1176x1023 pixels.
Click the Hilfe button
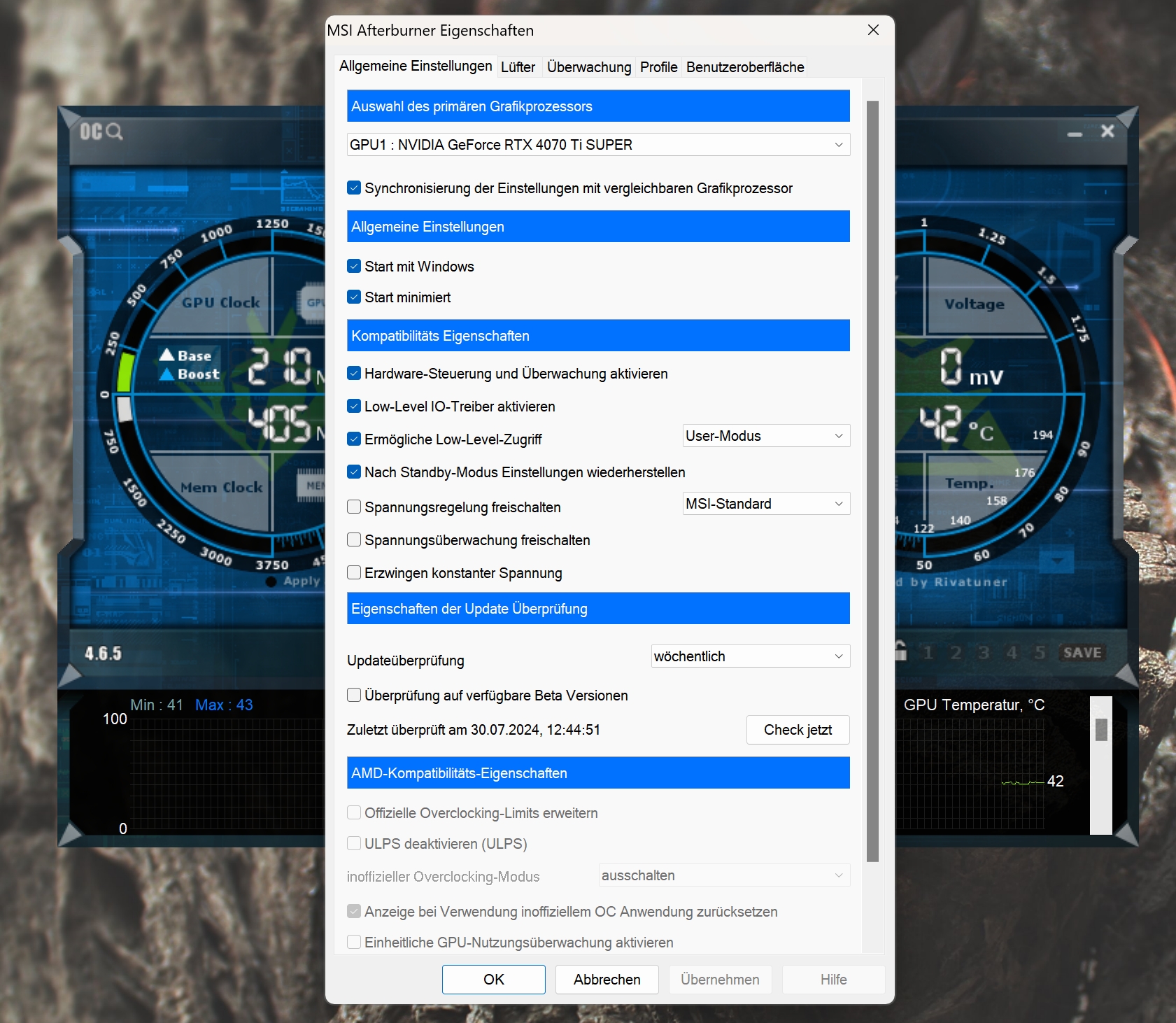(833, 980)
